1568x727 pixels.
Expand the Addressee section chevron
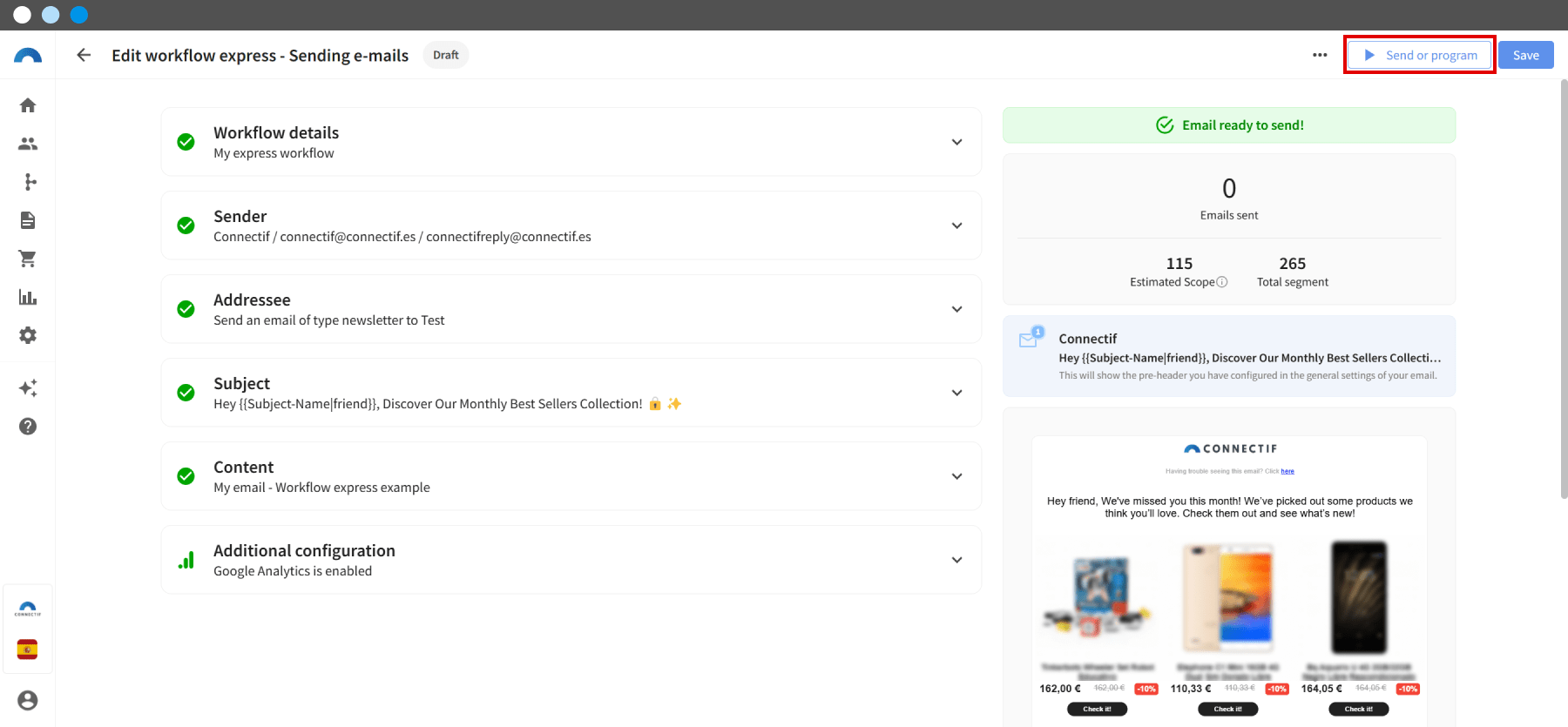tap(956, 309)
